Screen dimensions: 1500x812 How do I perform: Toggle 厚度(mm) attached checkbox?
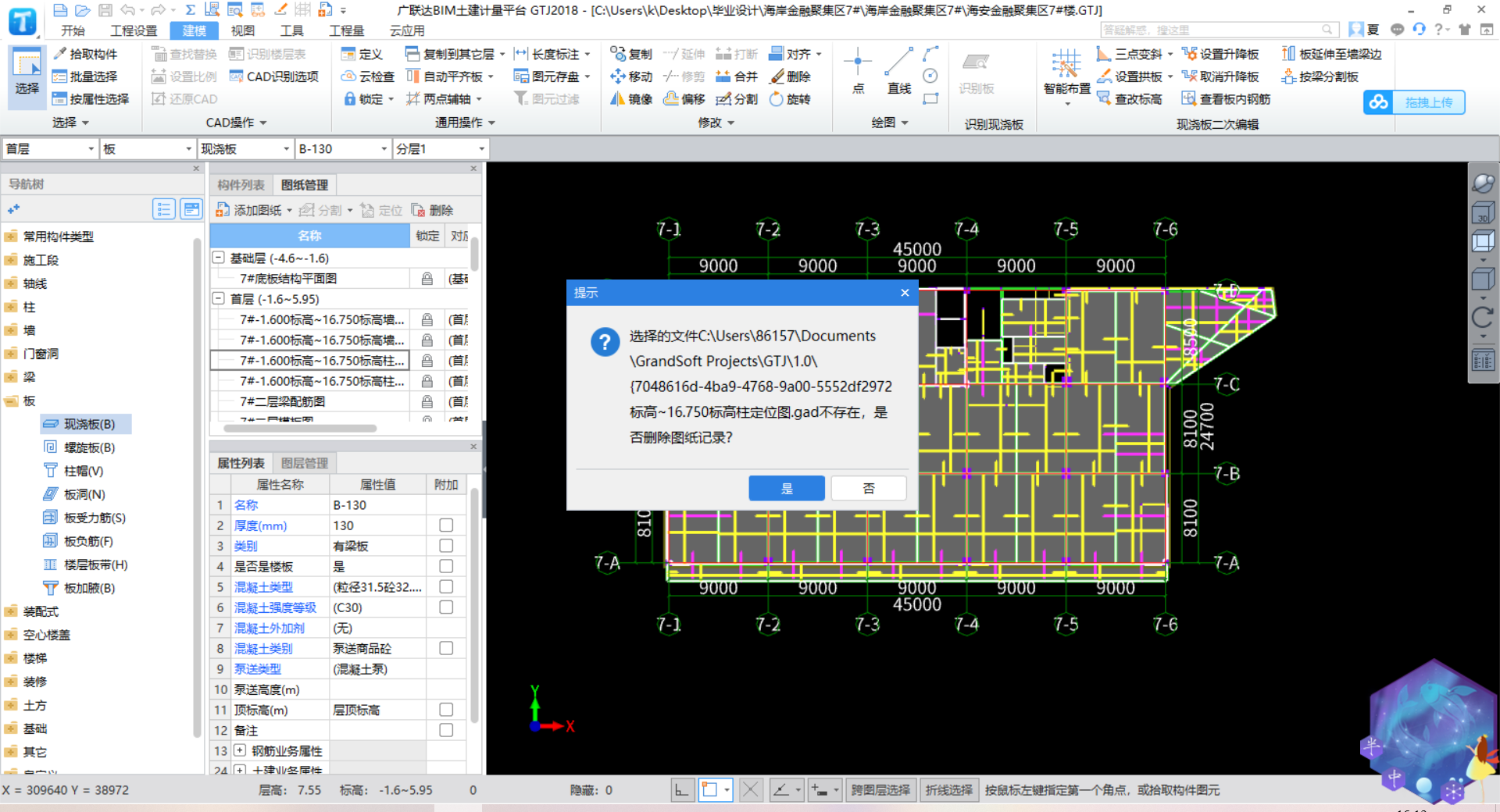pyautogui.click(x=446, y=525)
